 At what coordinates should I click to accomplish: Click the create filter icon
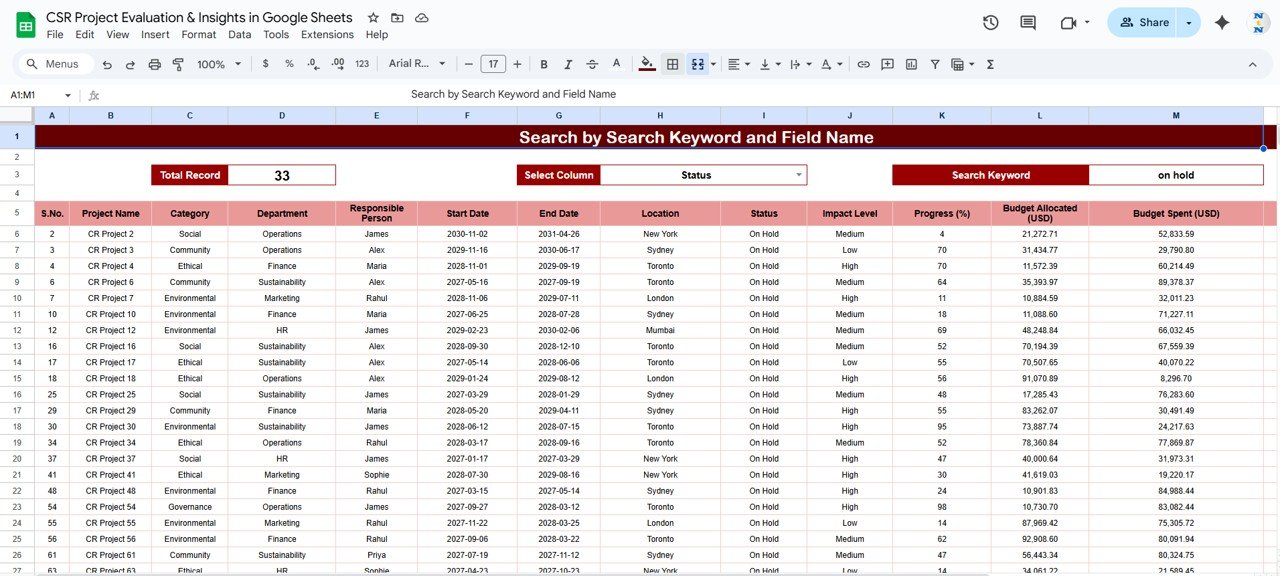coord(935,64)
